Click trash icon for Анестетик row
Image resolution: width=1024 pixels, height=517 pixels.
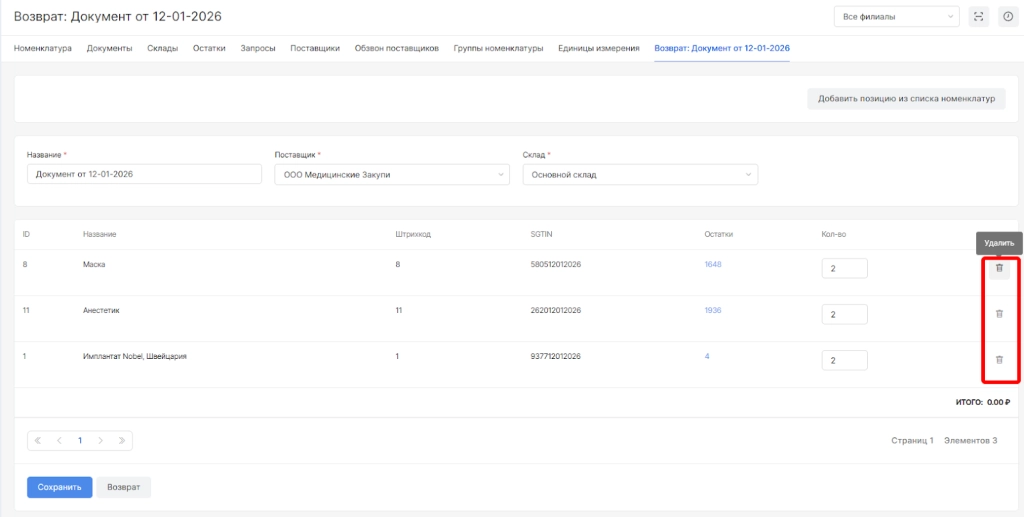click(x=998, y=314)
